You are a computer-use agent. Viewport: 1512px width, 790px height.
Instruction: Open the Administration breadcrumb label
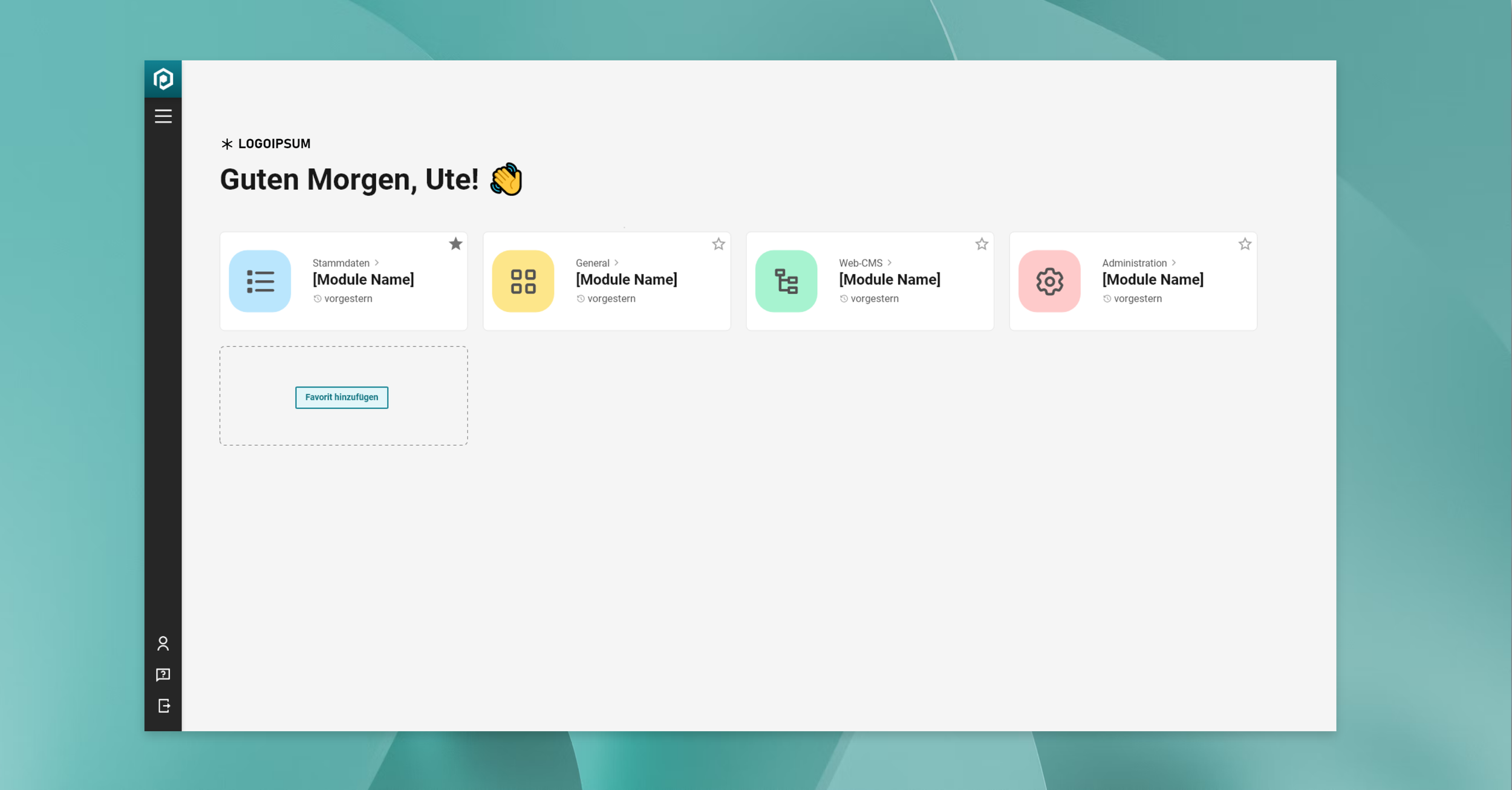click(1133, 263)
